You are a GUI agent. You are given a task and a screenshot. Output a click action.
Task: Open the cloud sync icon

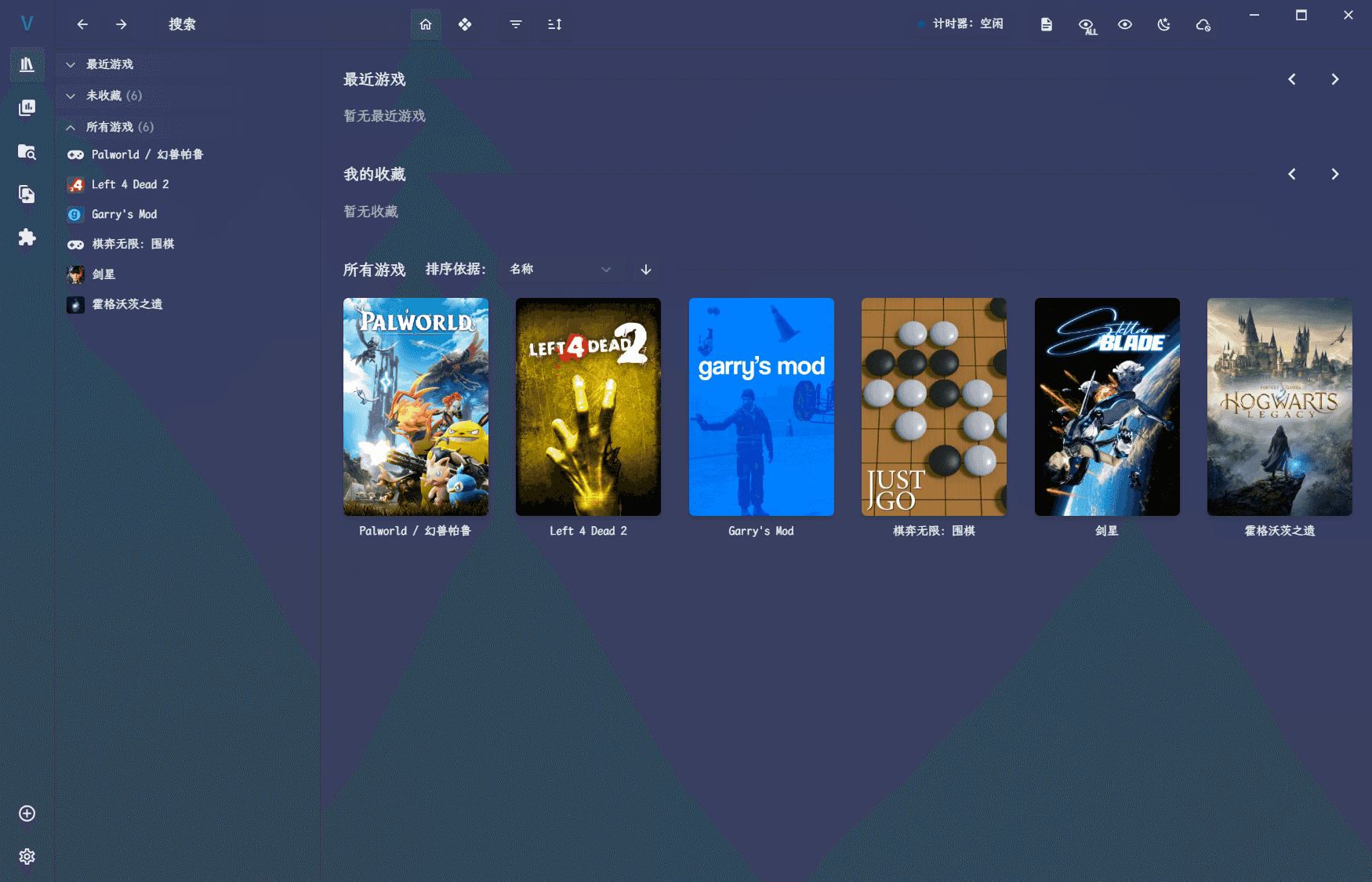[x=1203, y=24]
